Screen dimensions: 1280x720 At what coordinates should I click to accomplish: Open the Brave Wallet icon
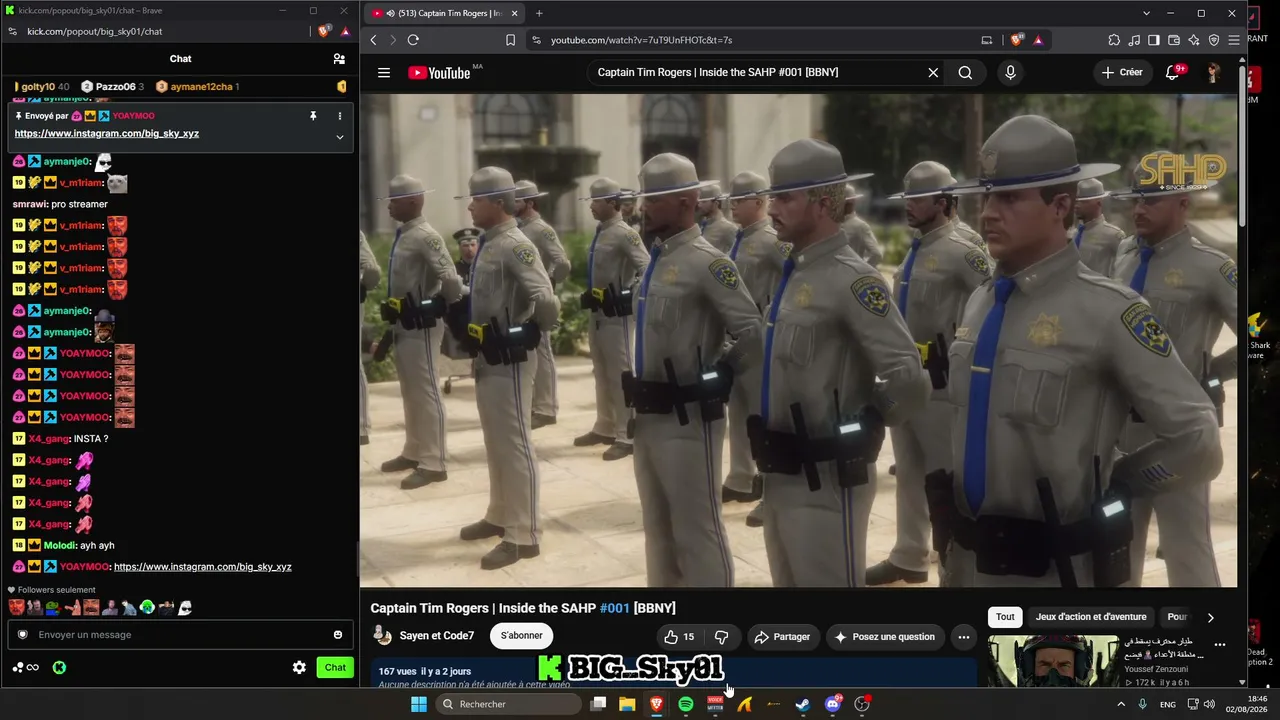pyautogui.click(x=1174, y=40)
